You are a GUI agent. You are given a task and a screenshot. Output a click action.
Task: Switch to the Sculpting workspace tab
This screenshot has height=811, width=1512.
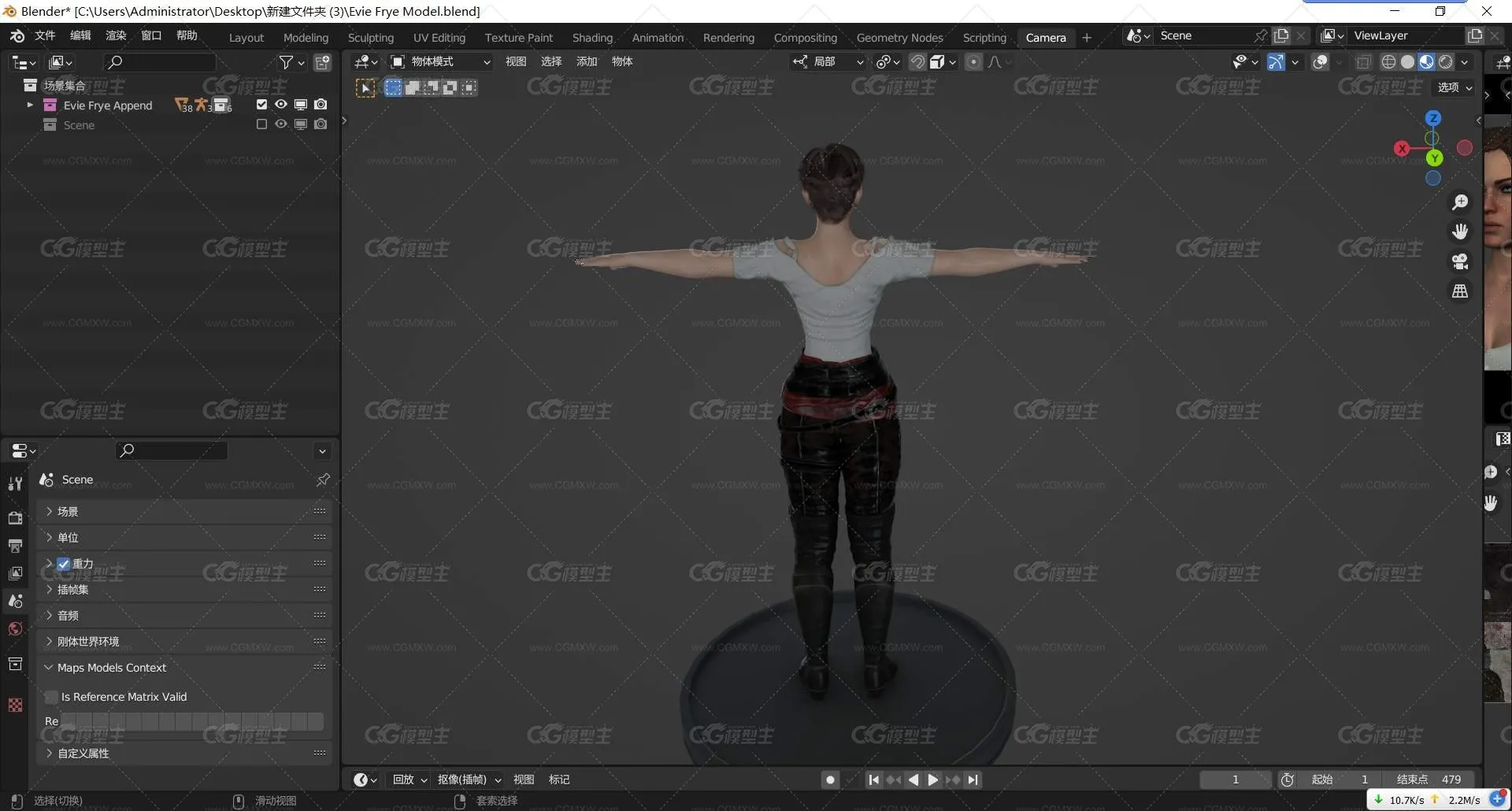click(371, 38)
